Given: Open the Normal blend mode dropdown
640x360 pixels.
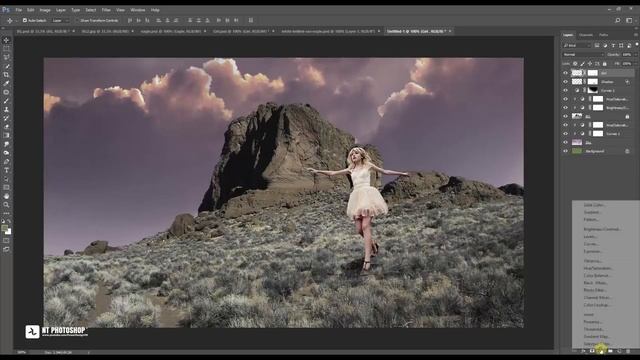Looking at the screenshot, I should tap(583, 55).
